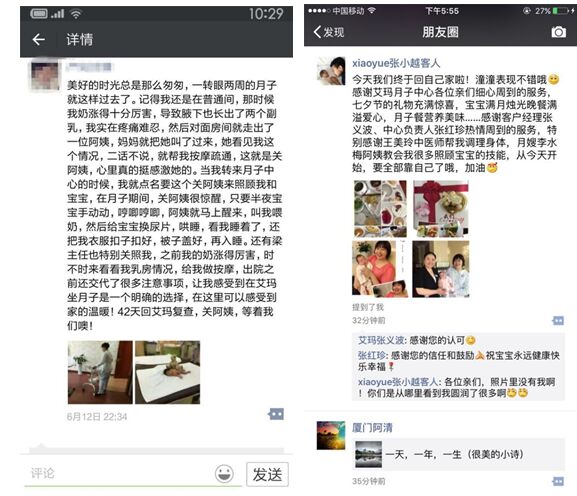Image resolution: width=577 pixels, height=496 pixels.
Task: View the food dishes collage photo
Action: coord(380,209)
